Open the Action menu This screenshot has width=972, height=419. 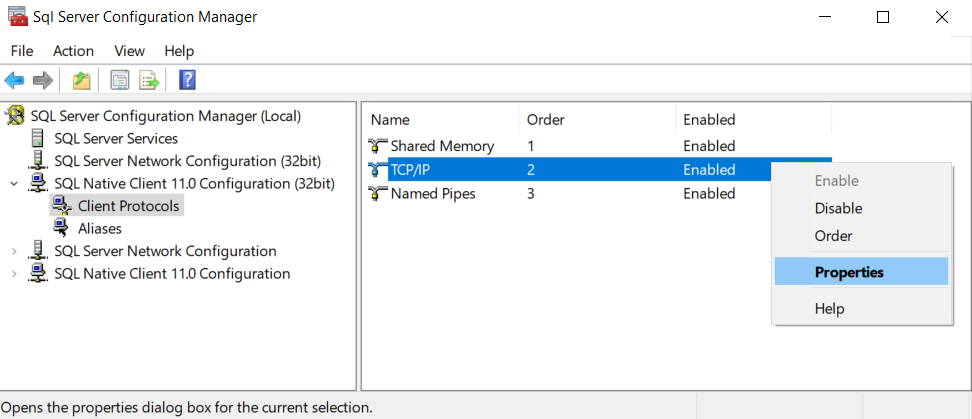73,51
